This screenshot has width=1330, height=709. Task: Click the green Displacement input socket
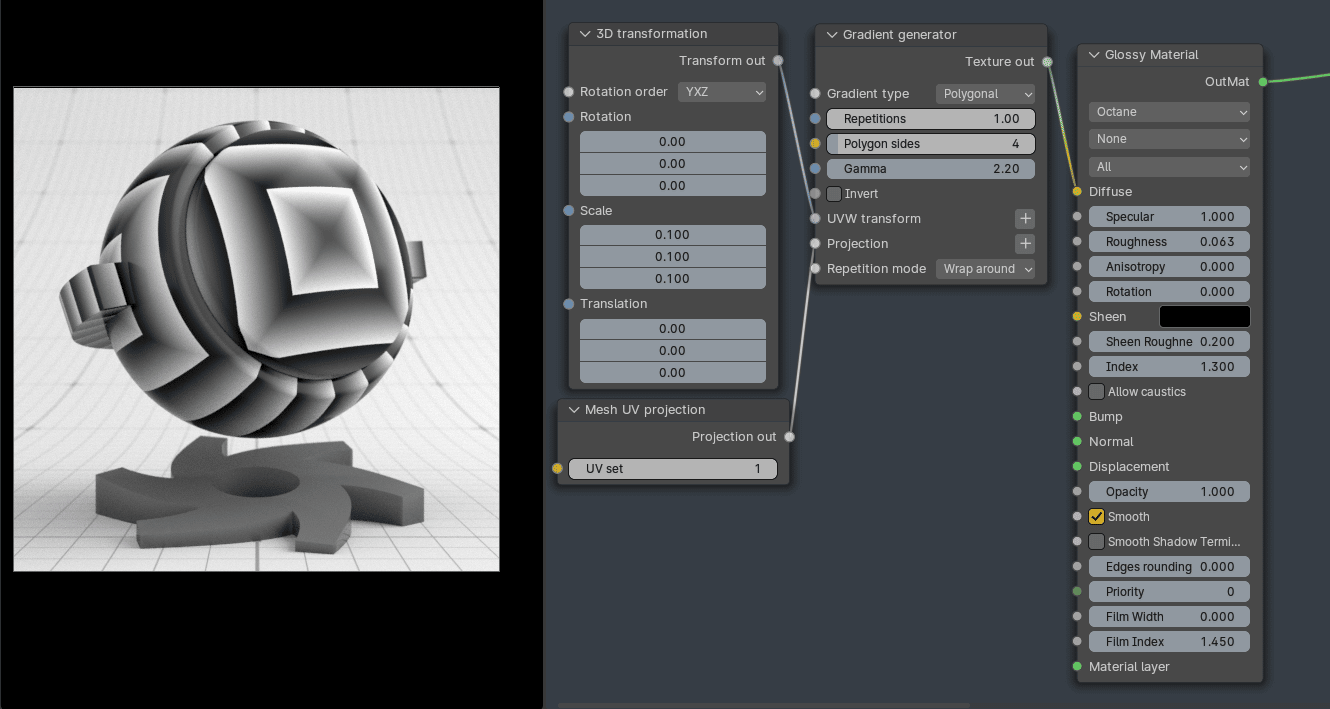click(x=1077, y=467)
